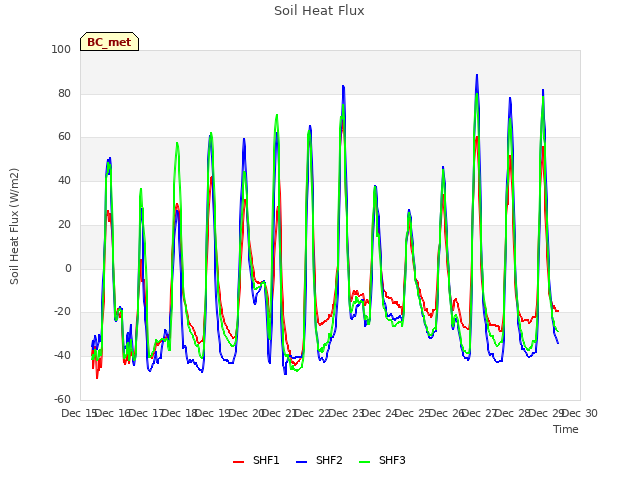The width and height of the screenshot is (640, 480).
Task: Click the 0 y-axis tick label
Action: (x=68, y=269)
